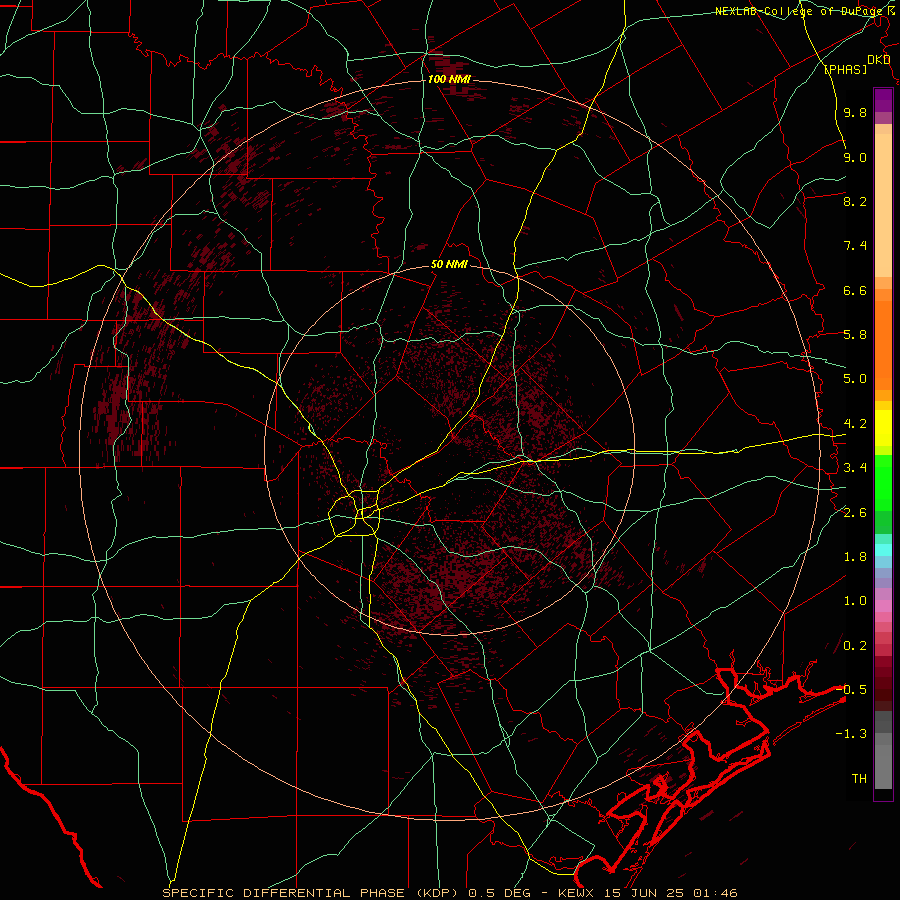Select the 9.0 value on color scale

click(x=855, y=157)
